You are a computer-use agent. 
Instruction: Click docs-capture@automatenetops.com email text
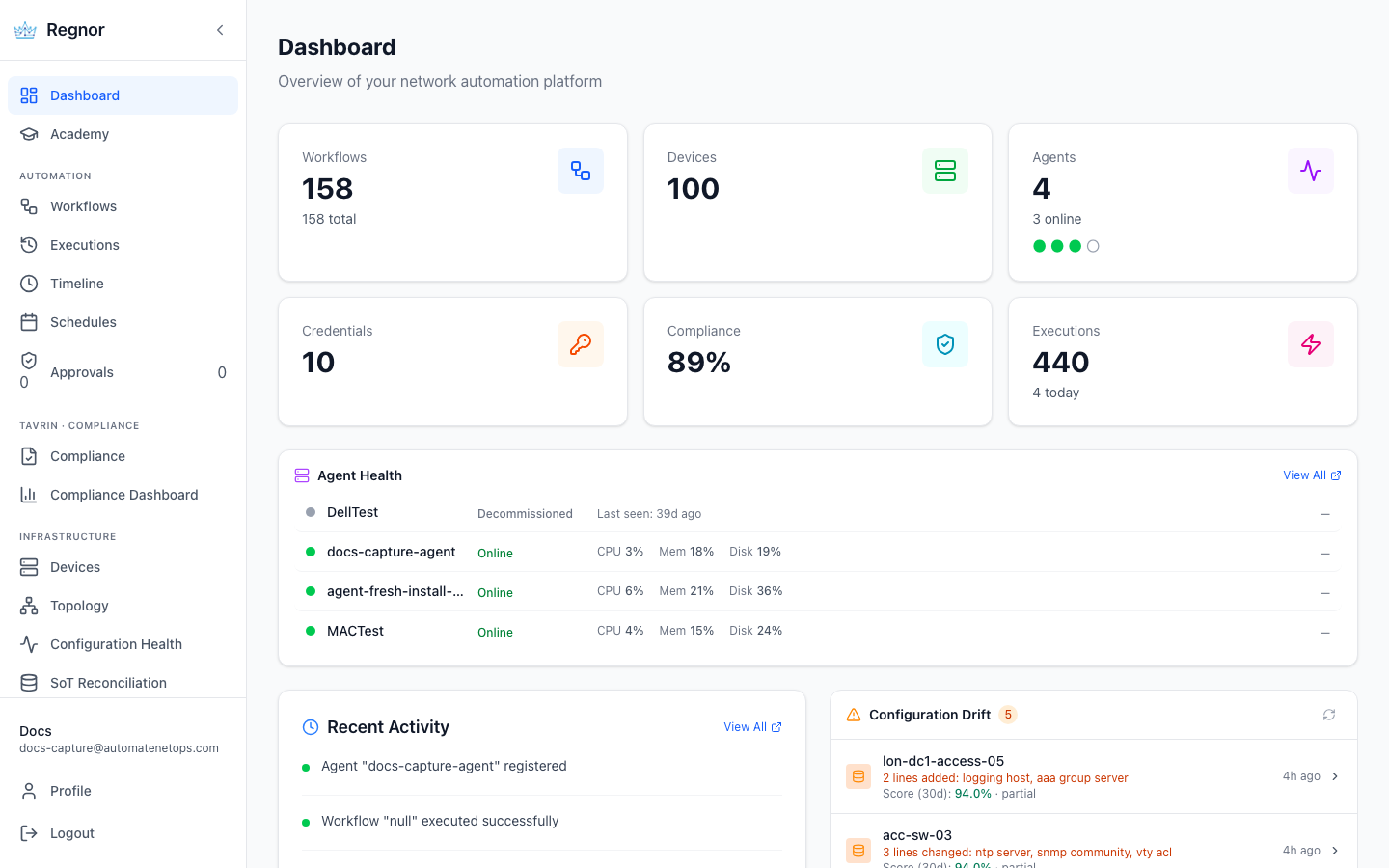coord(119,748)
